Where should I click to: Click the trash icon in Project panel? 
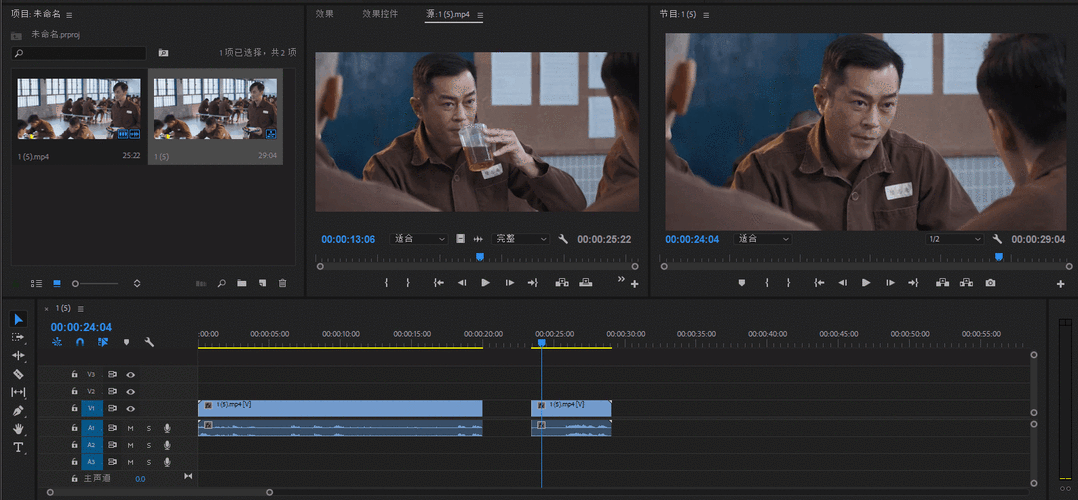(x=282, y=283)
